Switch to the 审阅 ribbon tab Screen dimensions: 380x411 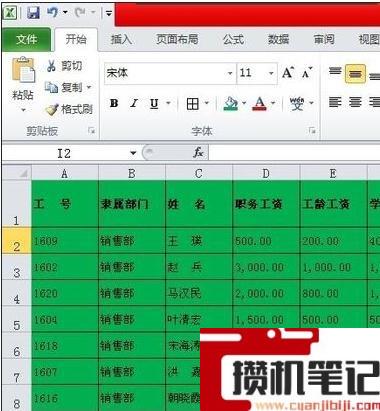pos(324,40)
